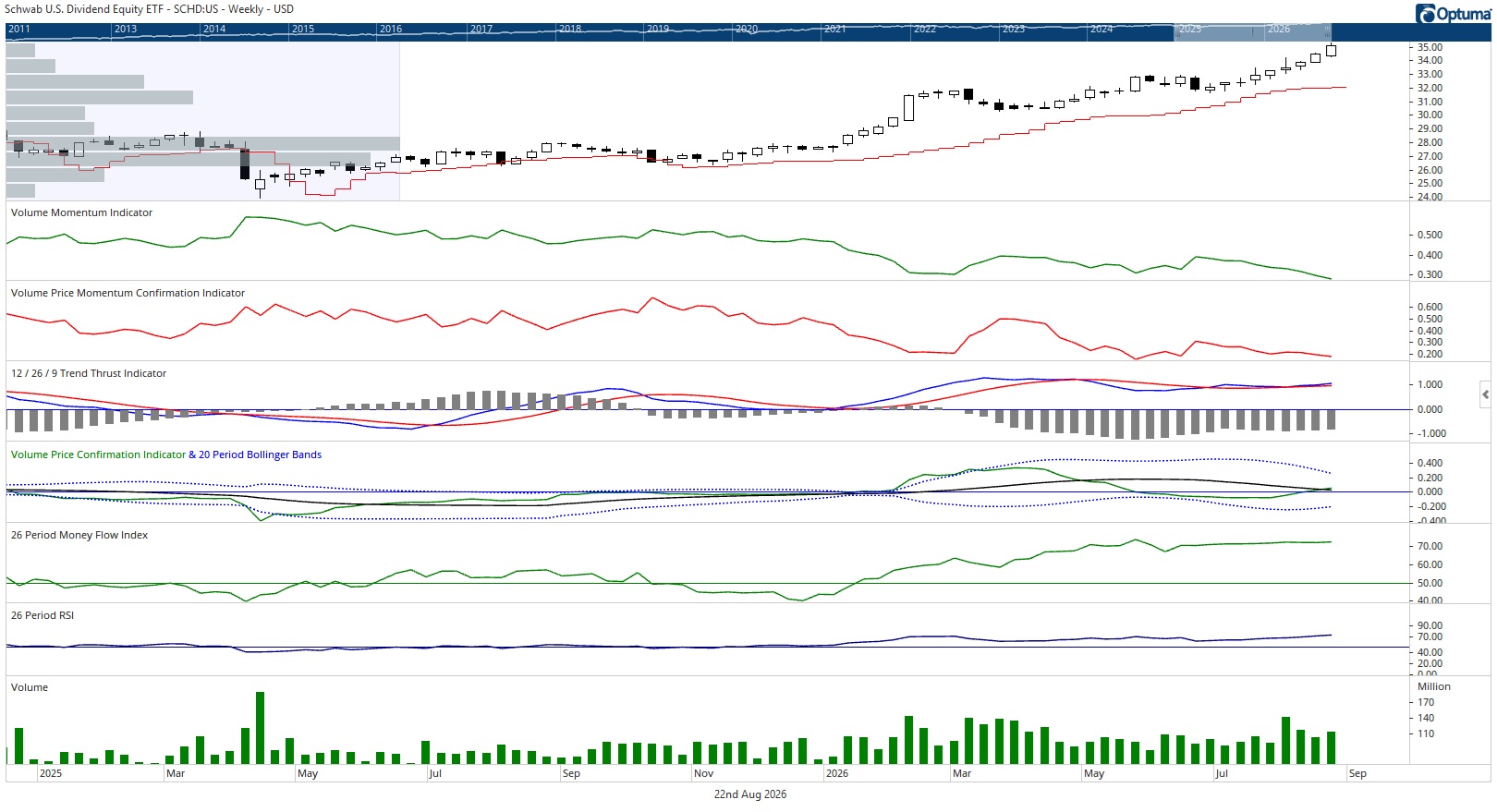The image size is (1497, 812).
Task: Click the Mar 2025 date axis label
Action: coord(176,773)
